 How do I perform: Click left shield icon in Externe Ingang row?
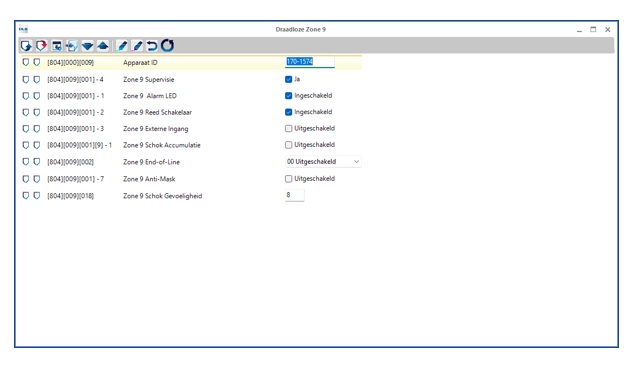pos(25,129)
